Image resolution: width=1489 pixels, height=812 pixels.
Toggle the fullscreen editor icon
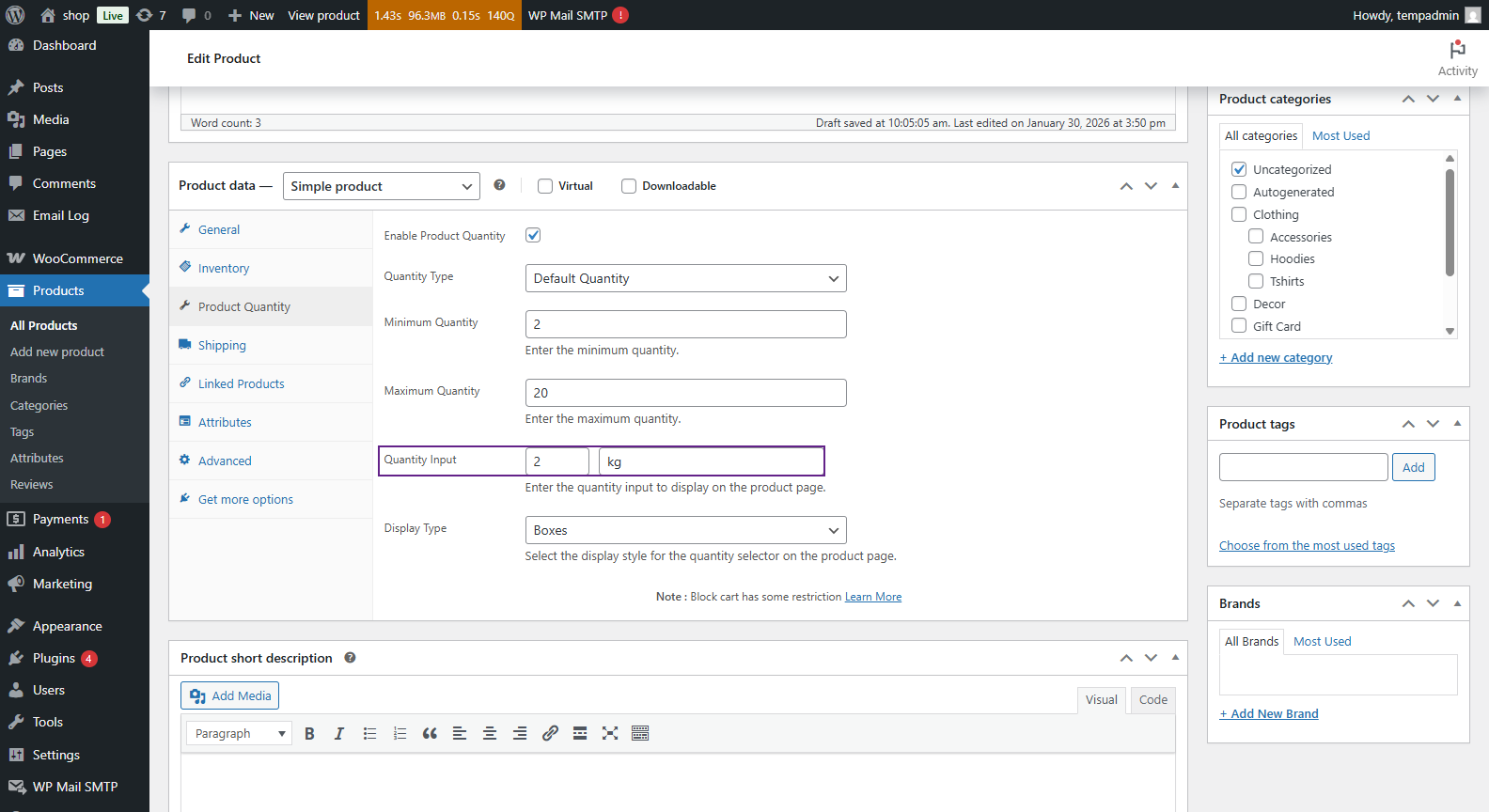[x=610, y=734]
